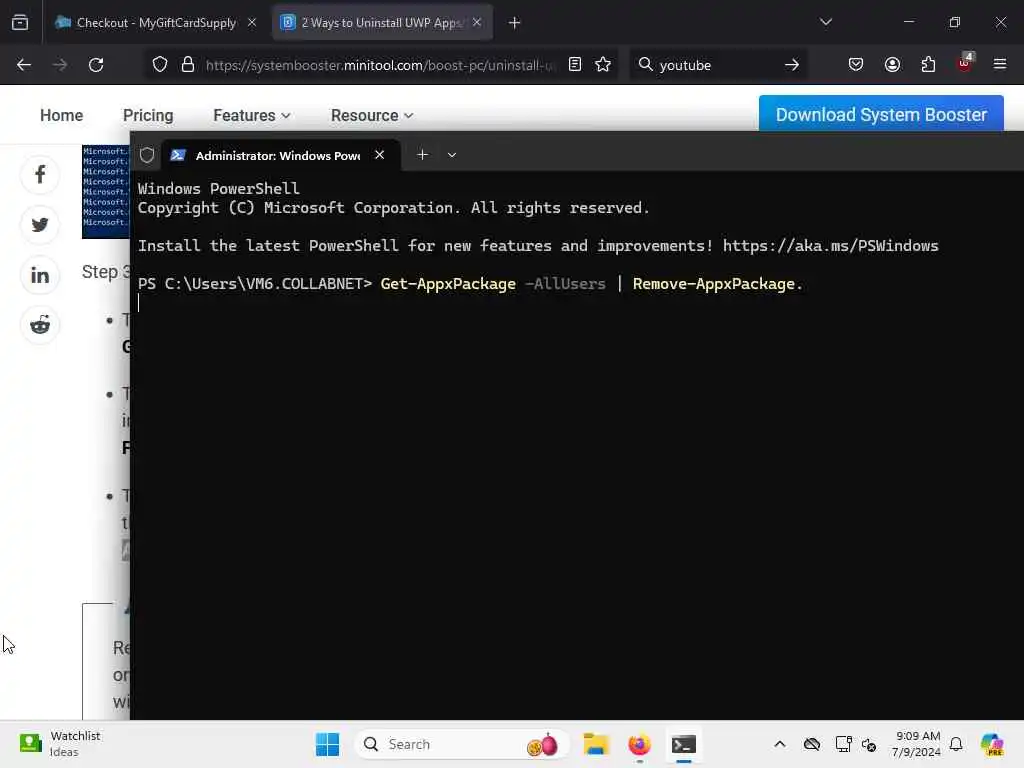
Task: Go to the Home page link
Action: pos(61,116)
